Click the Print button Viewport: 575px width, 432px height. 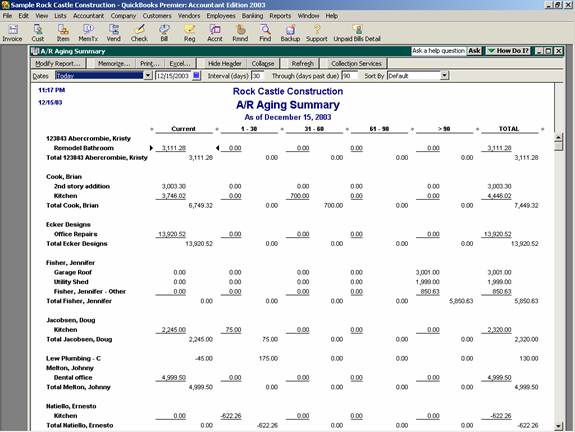click(x=150, y=63)
